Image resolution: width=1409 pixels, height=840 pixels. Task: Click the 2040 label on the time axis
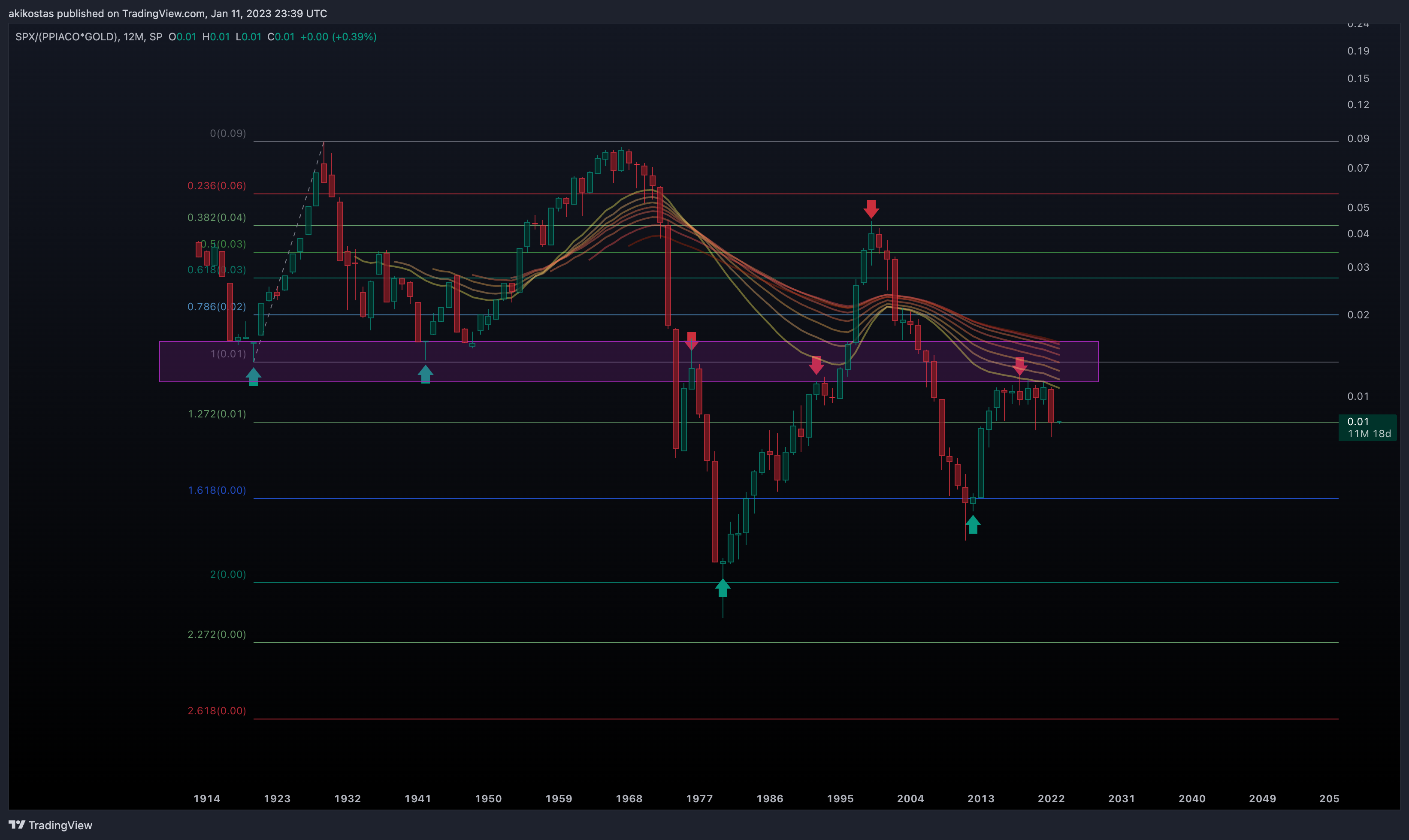[1192, 799]
